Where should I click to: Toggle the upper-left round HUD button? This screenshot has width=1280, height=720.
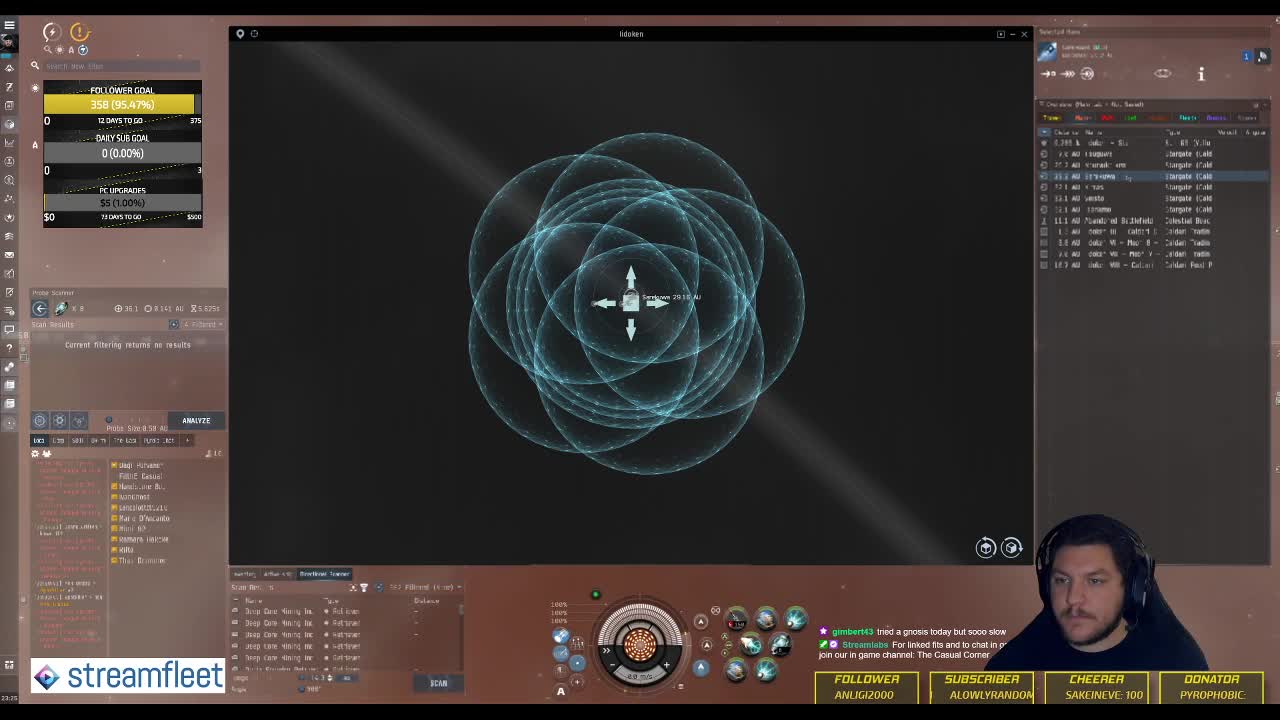pos(561,636)
